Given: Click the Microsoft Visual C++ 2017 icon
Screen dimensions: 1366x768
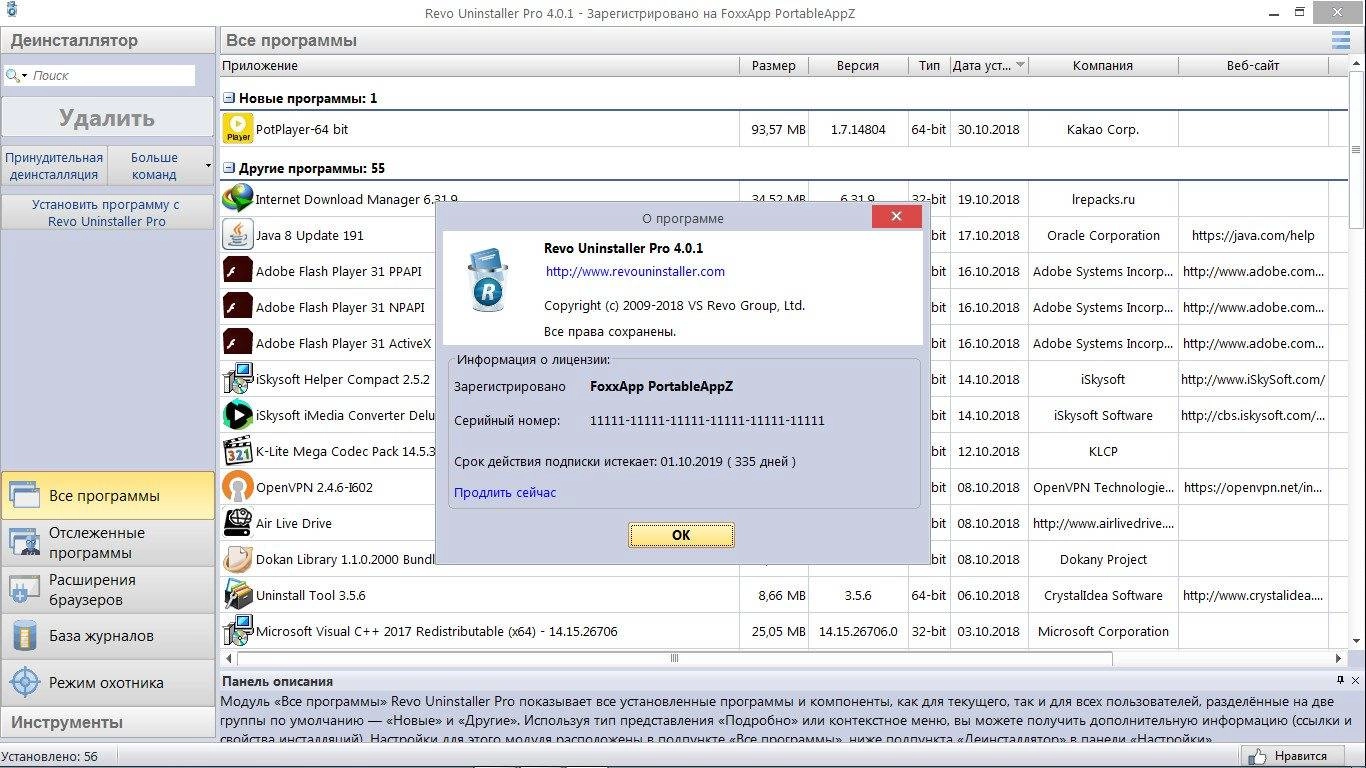Looking at the screenshot, I should [x=238, y=631].
